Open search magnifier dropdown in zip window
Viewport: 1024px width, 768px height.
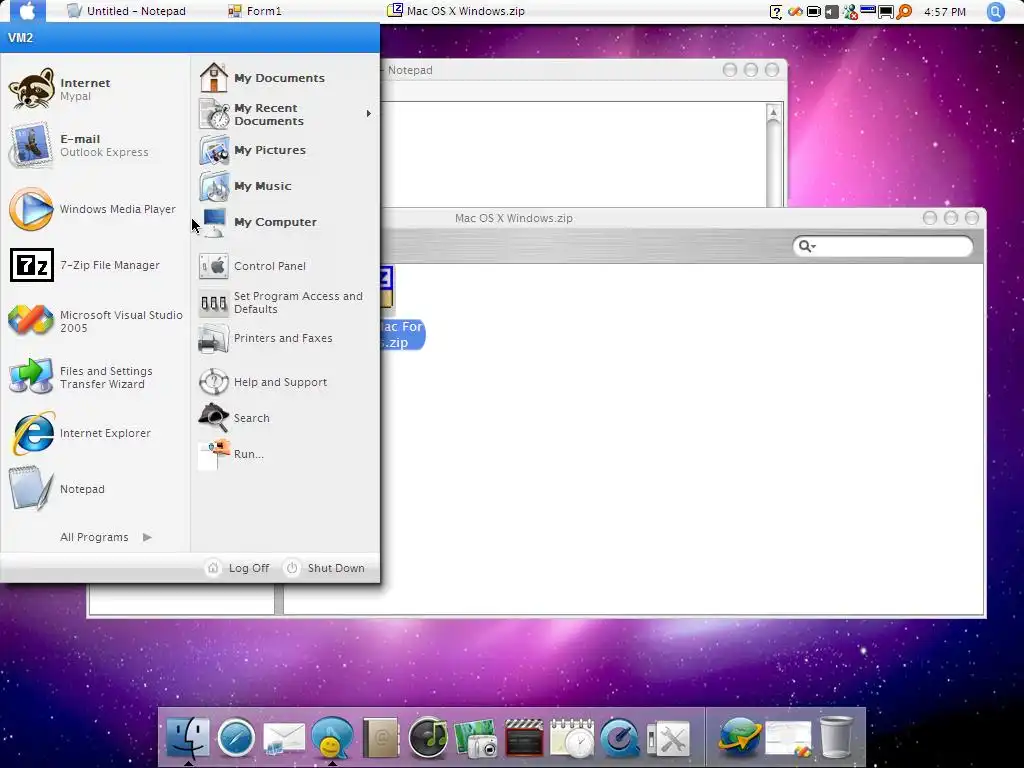tap(808, 246)
